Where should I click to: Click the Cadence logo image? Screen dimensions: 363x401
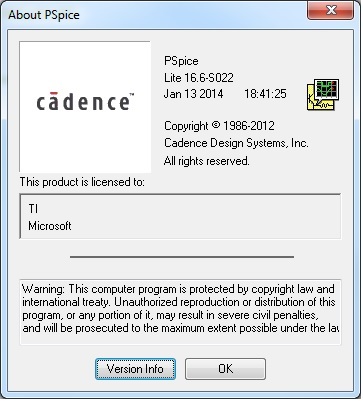click(85, 107)
